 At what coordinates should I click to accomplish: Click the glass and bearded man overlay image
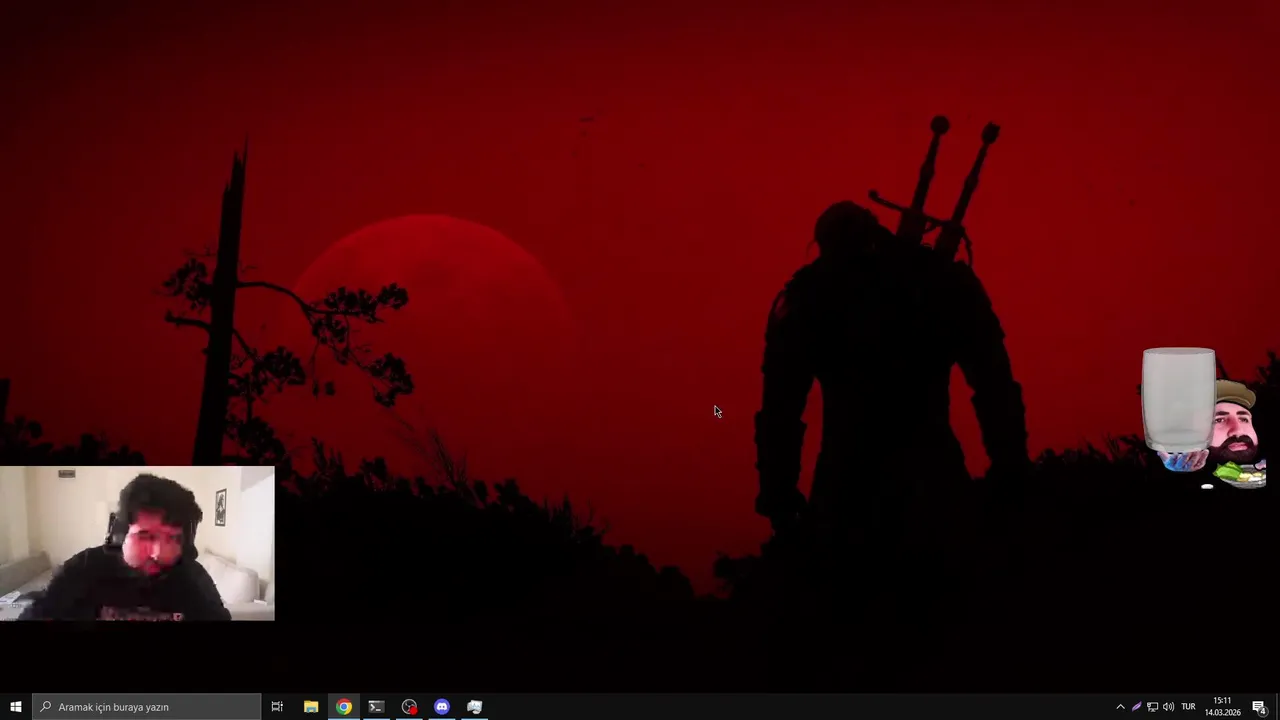(x=1204, y=418)
